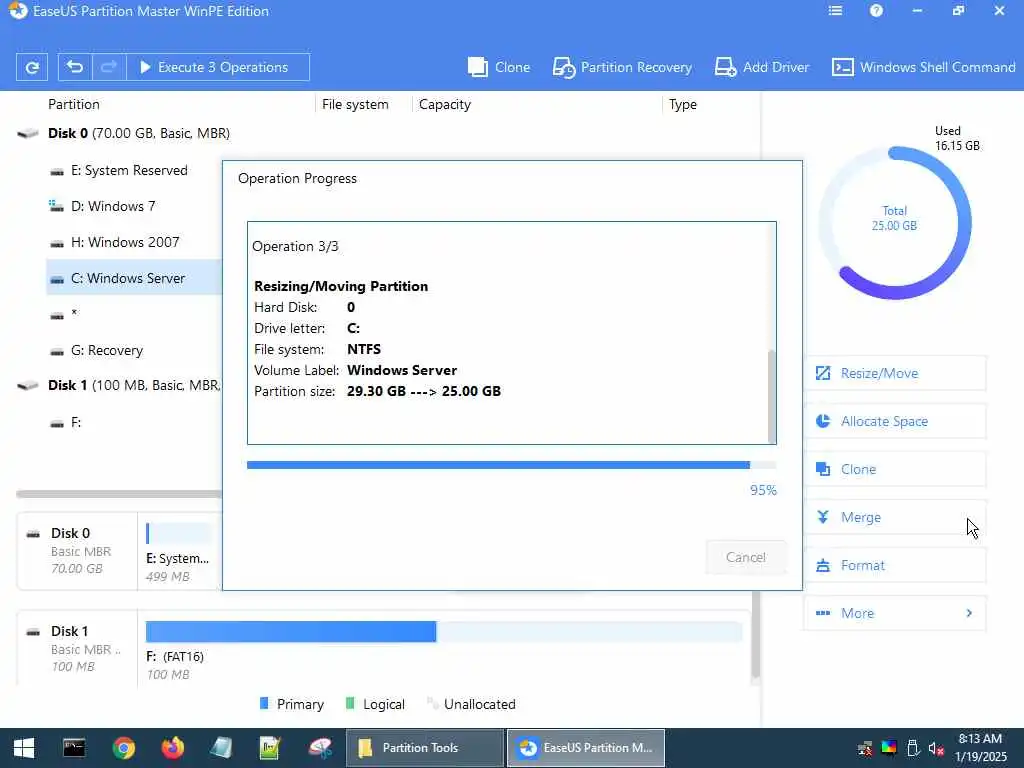Click the Resize/Move icon

click(823, 374)
